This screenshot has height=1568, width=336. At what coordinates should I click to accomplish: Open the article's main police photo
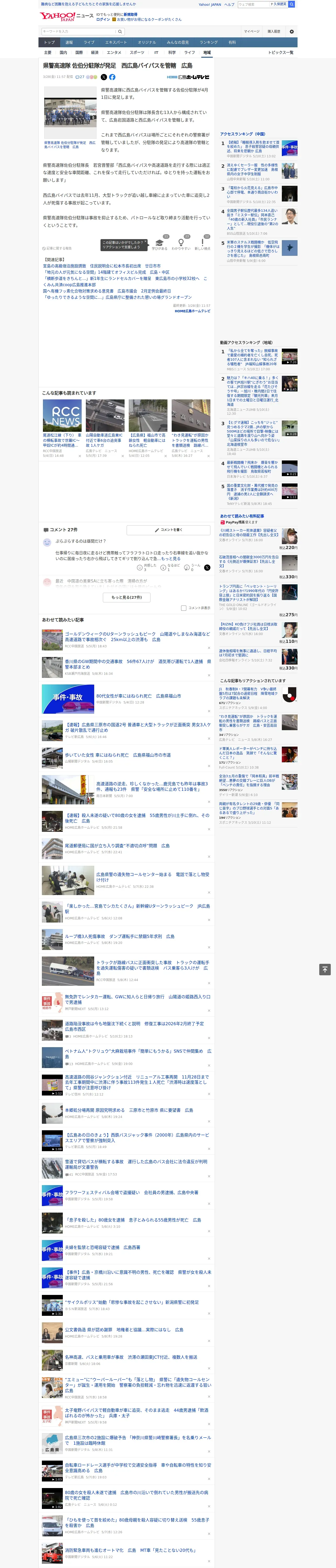[70, 113]
